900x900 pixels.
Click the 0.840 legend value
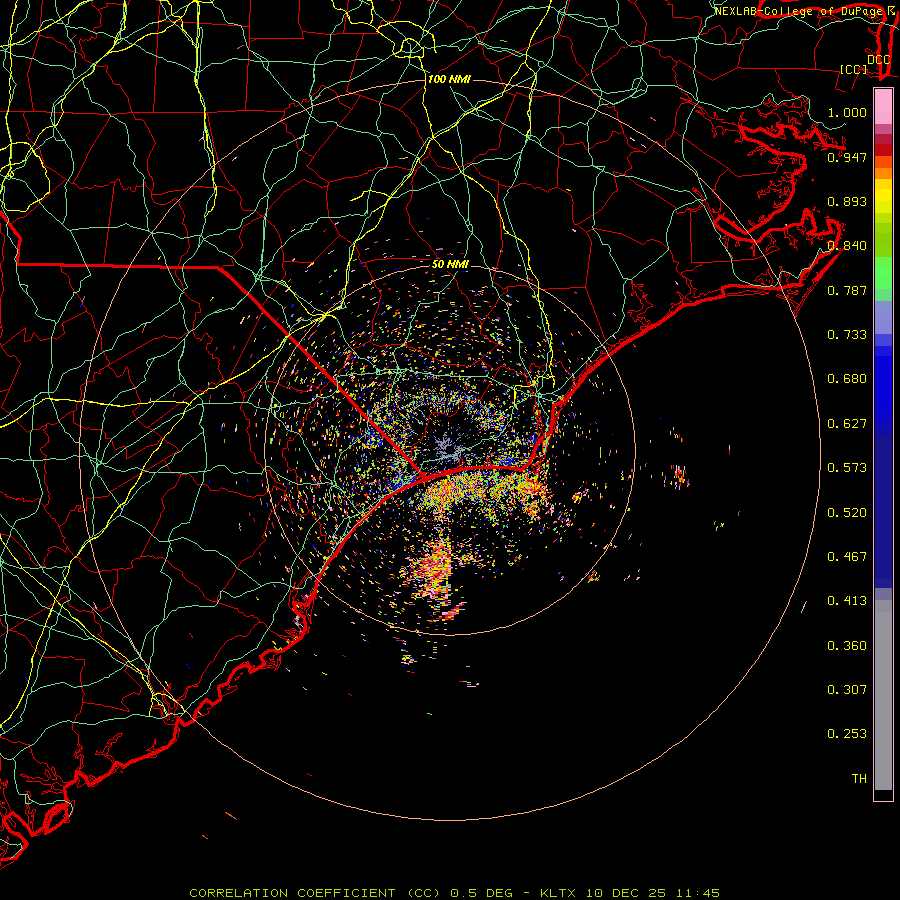(847, 246)
